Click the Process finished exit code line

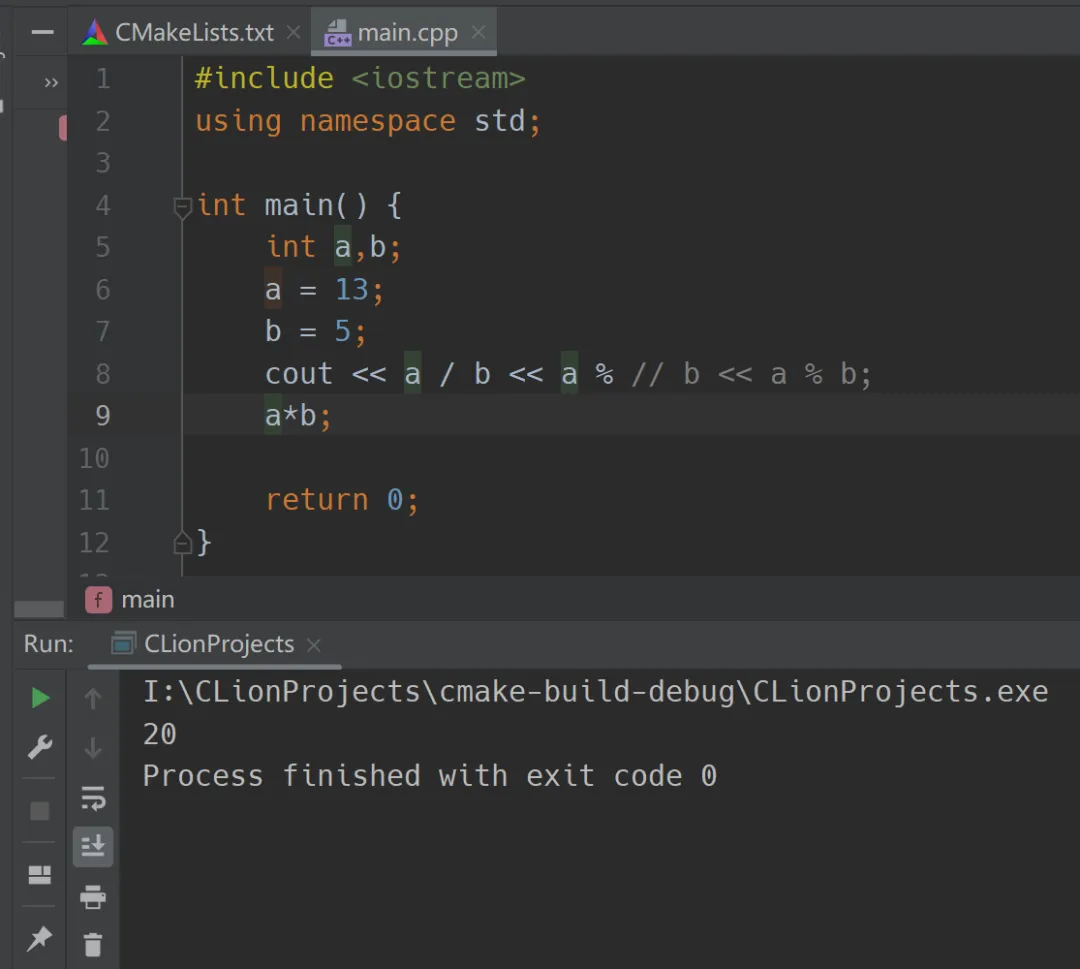[430, 776]
